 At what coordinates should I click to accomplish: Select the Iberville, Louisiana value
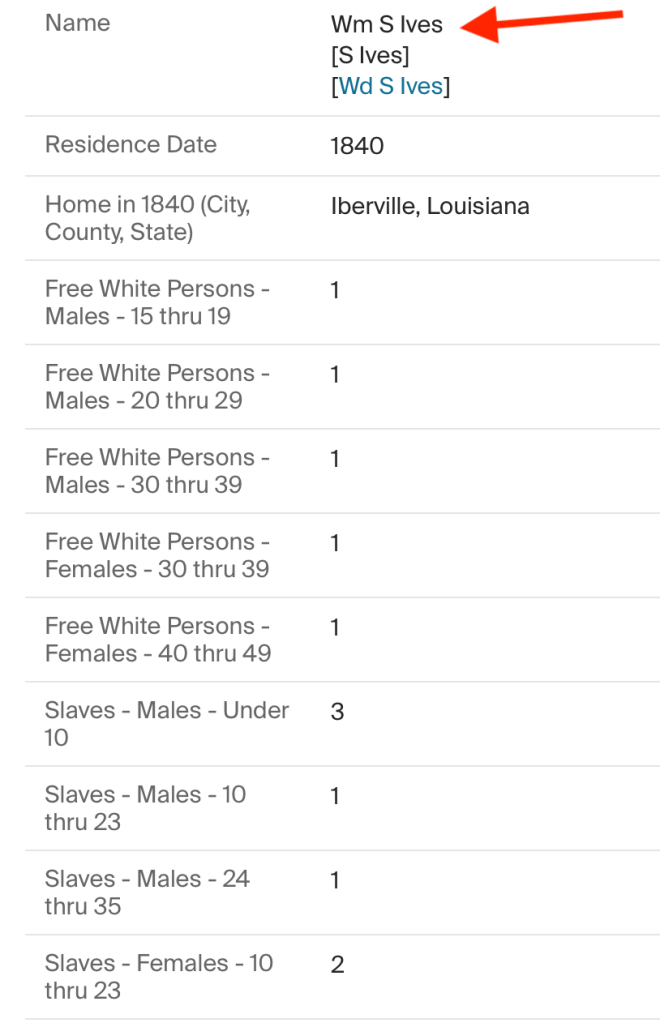pyautogui.click(x=430, y=206)
